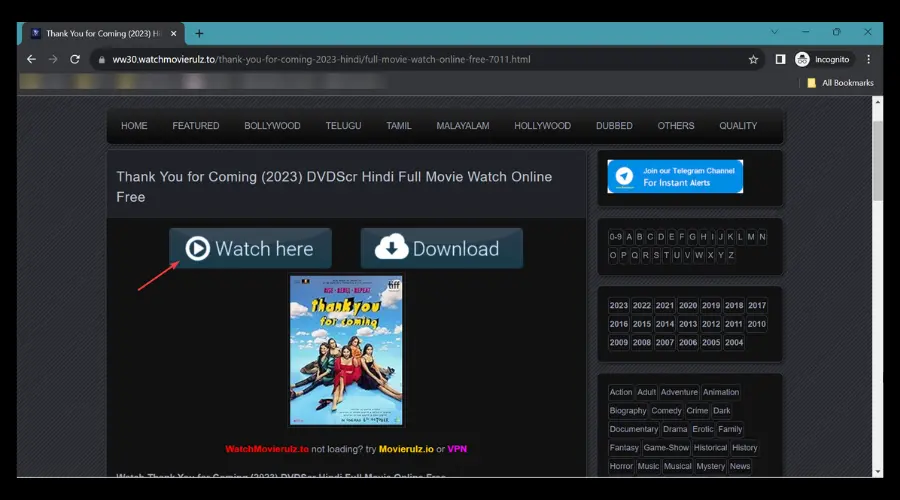Choose the Crime genre tag
900x500 pixels.
[x=697, y=410]
